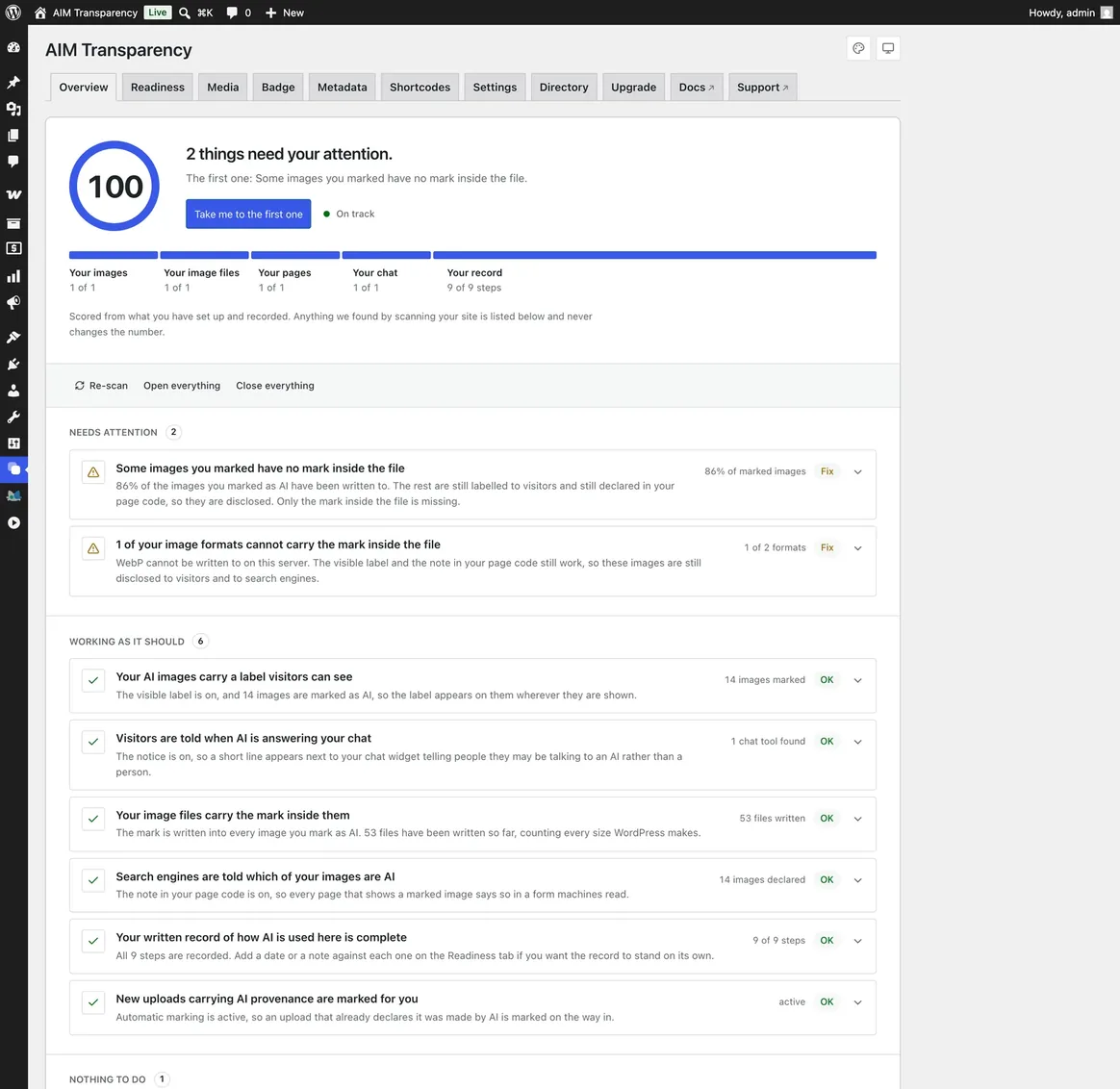The image size is (1120, 1089).
Task: Click 'Take me to the first one' button
Action: [248, 215]
